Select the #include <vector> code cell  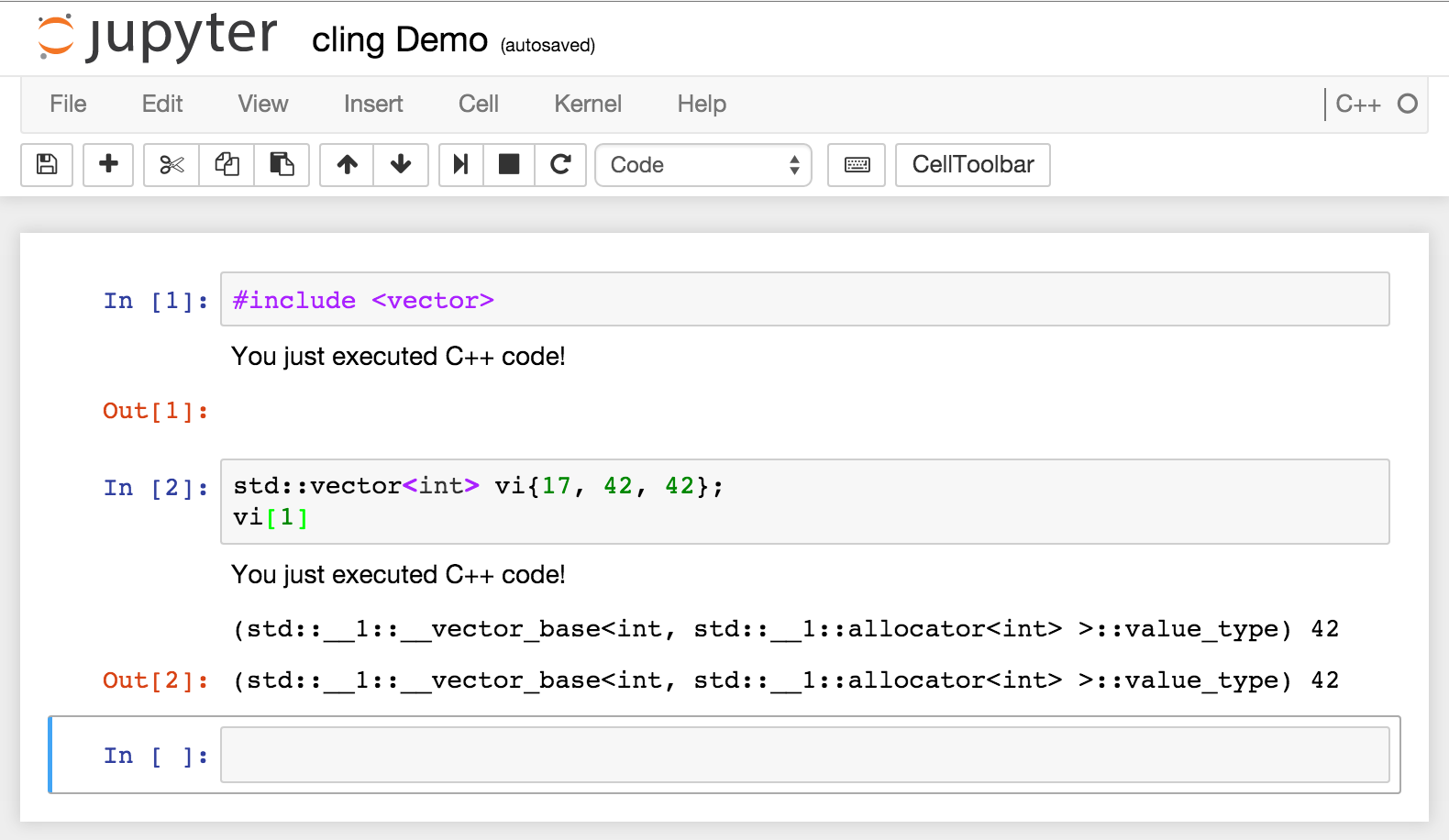pos(804,300)
